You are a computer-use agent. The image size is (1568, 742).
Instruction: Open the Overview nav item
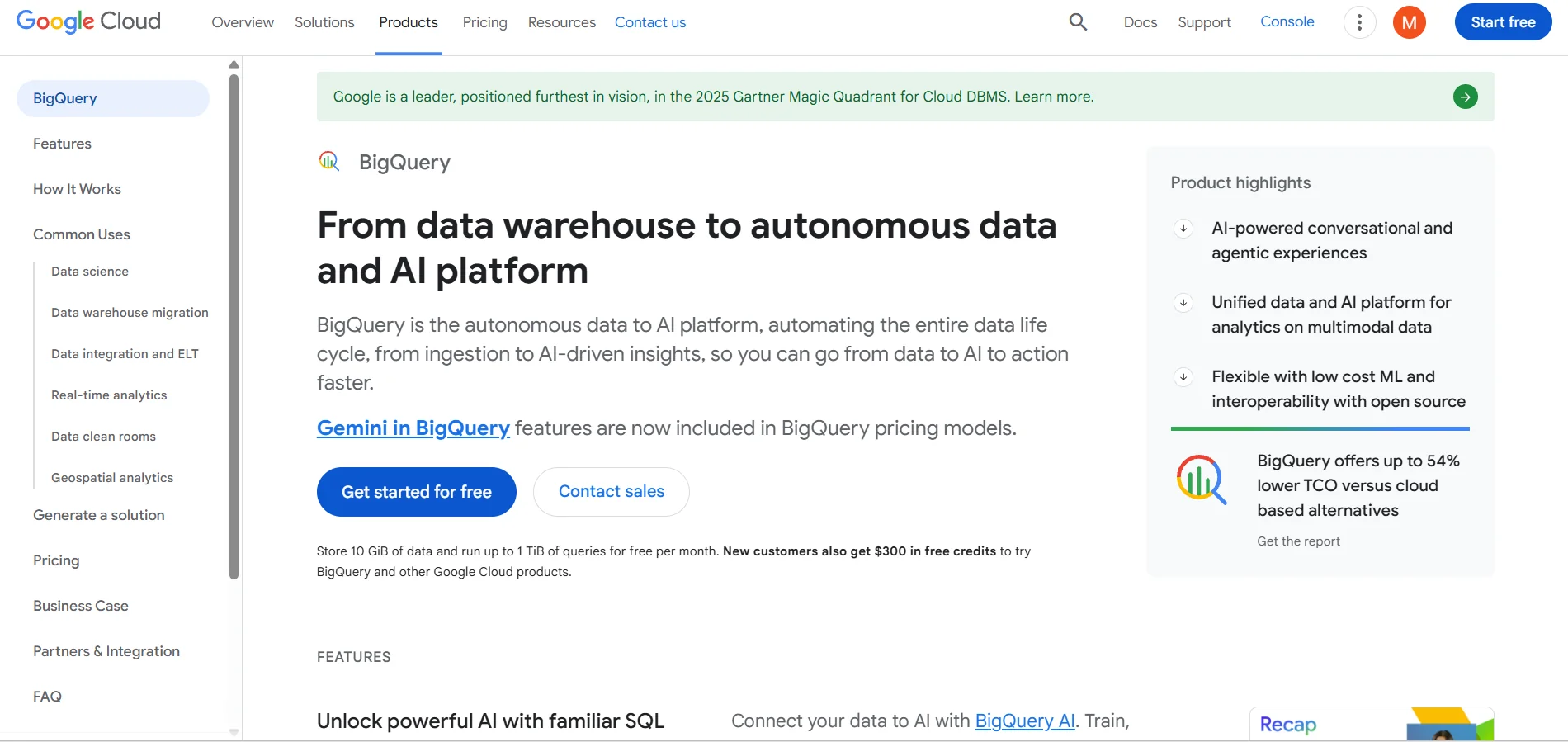click(x=243, y=22)
